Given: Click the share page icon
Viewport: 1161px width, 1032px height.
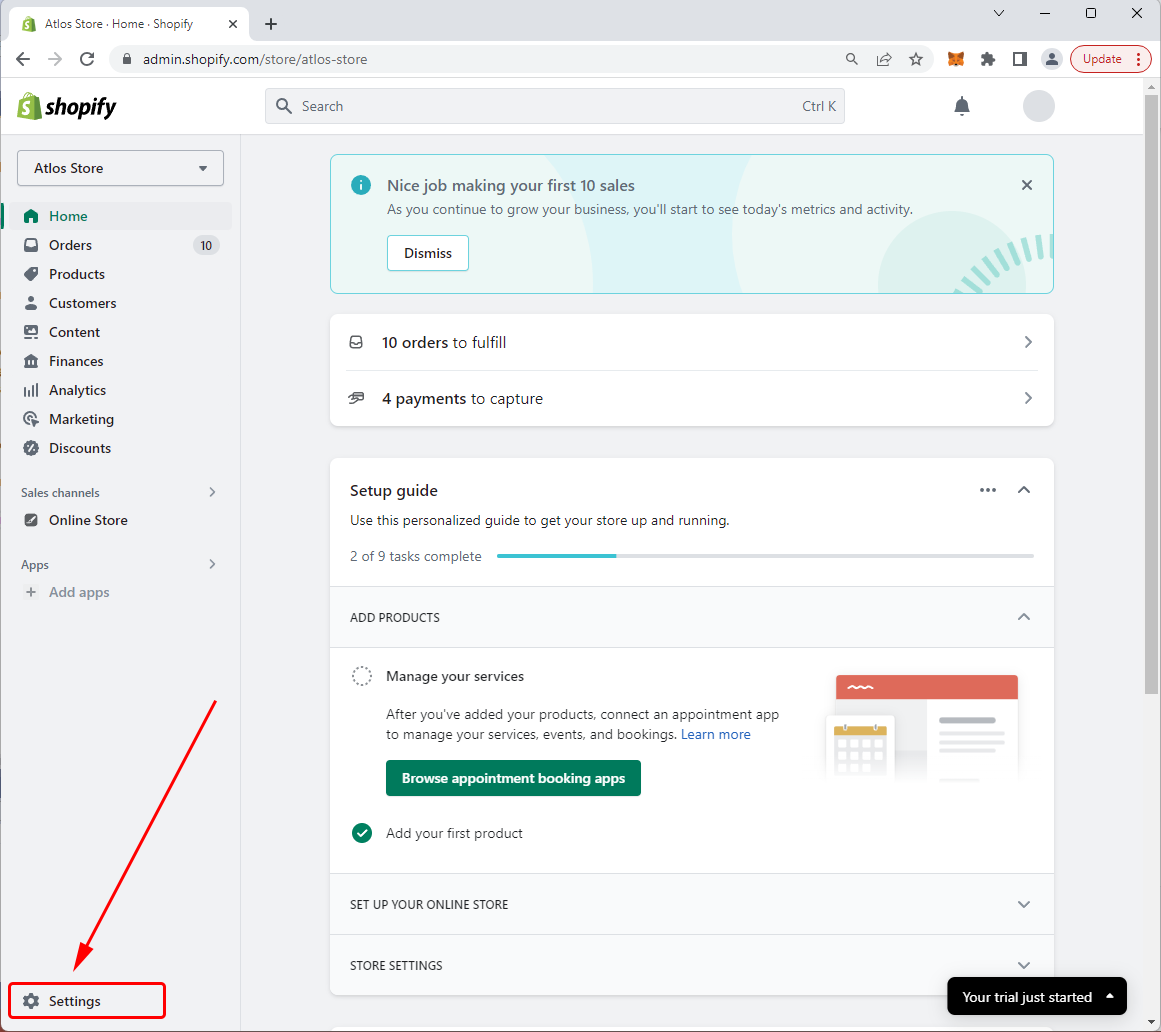Looking at the screenshot, I should coord(883,59).
